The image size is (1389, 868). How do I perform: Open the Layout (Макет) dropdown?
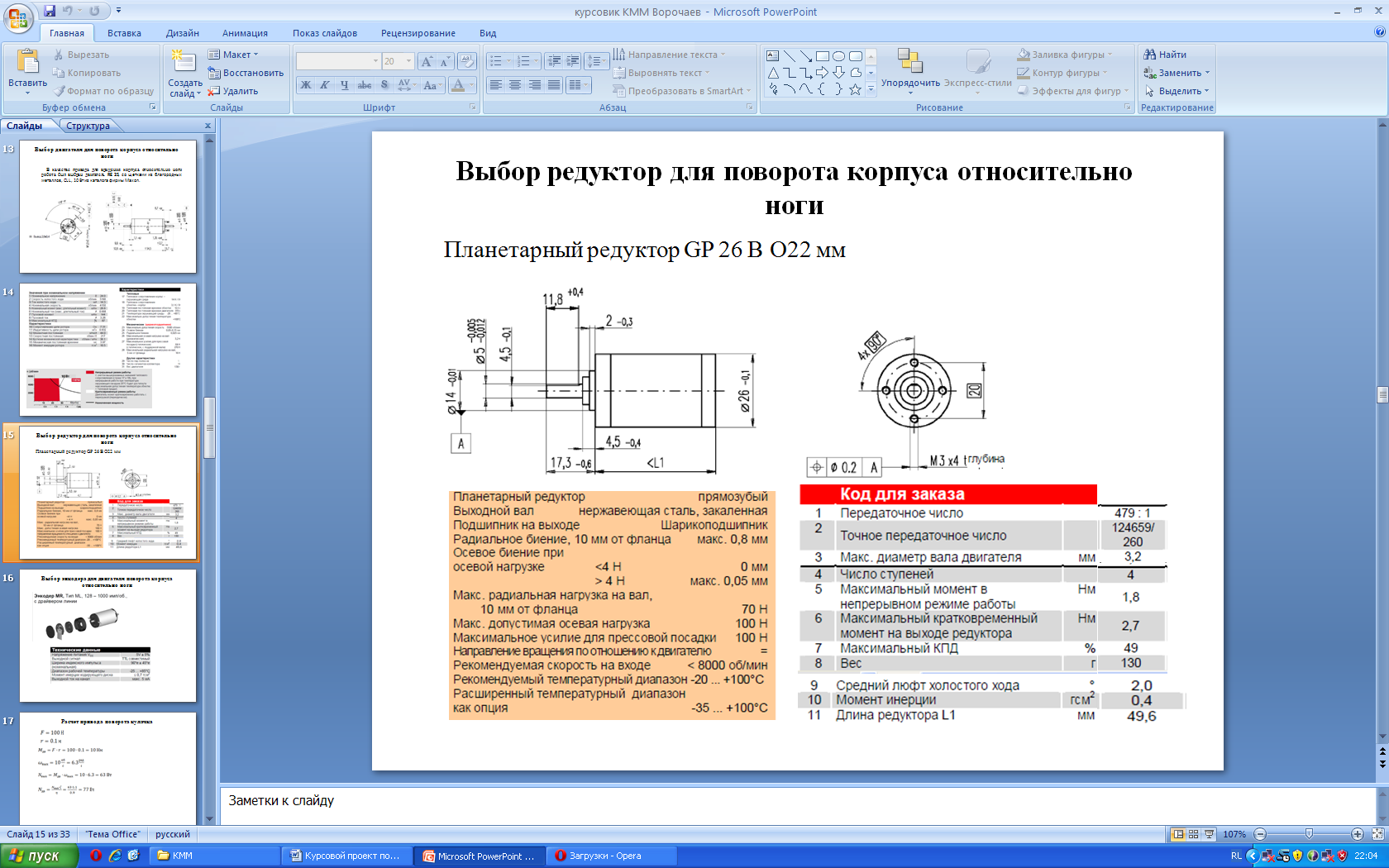[232, 55]
